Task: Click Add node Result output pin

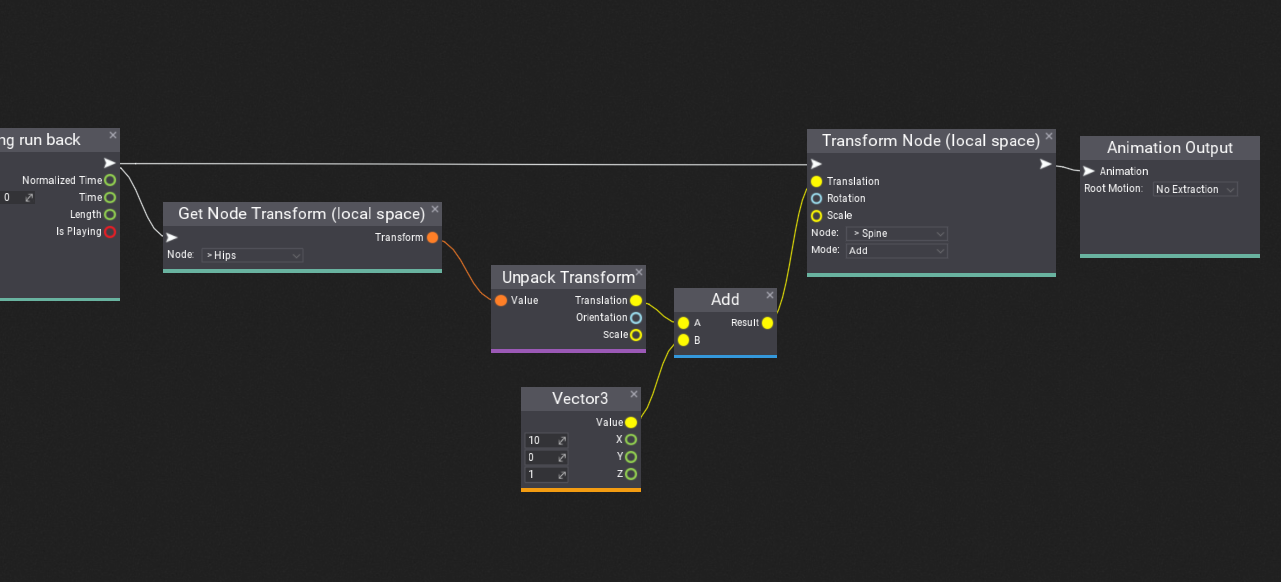Action: click(767, 323)
